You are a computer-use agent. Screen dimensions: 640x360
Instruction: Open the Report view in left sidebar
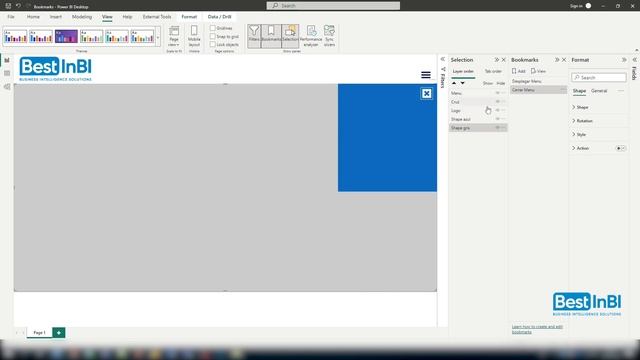[7, 60]
